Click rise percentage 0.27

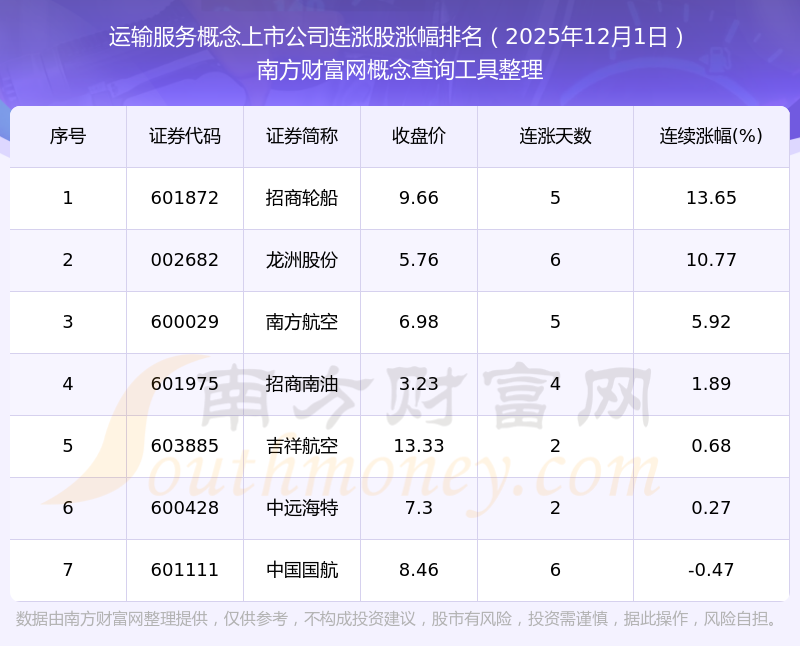click(711, 508)
